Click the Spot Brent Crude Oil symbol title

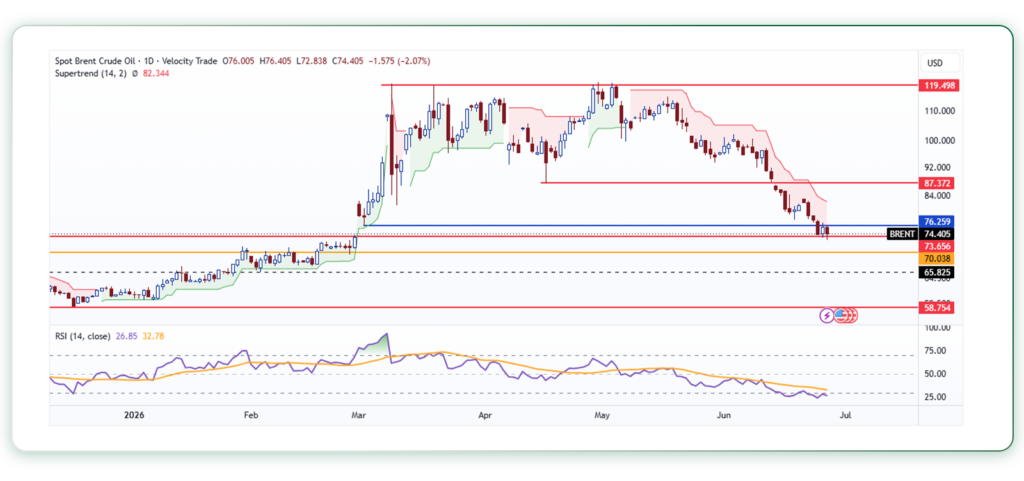coord(93,61)
